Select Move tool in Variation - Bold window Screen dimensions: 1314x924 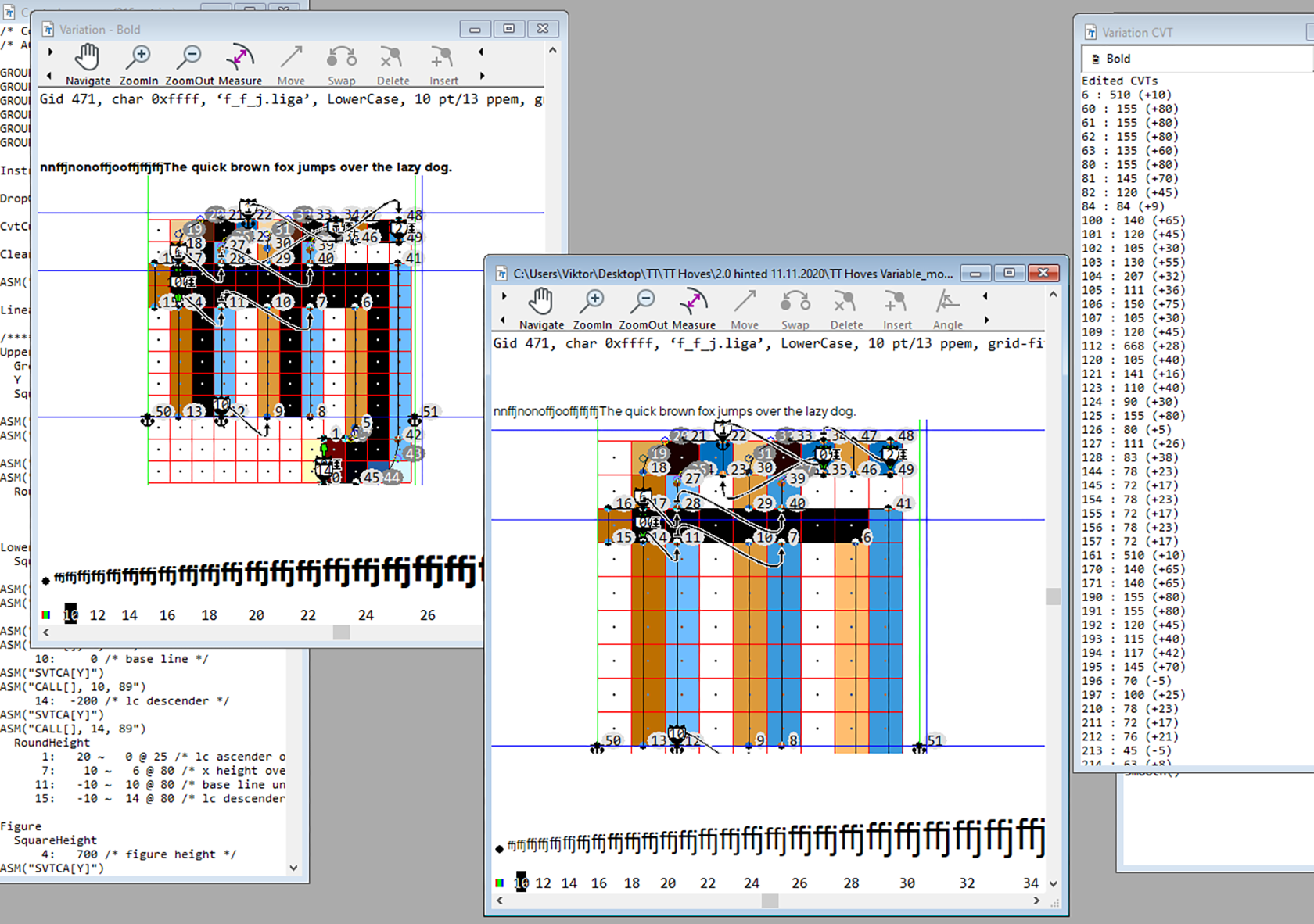point(291,64)
